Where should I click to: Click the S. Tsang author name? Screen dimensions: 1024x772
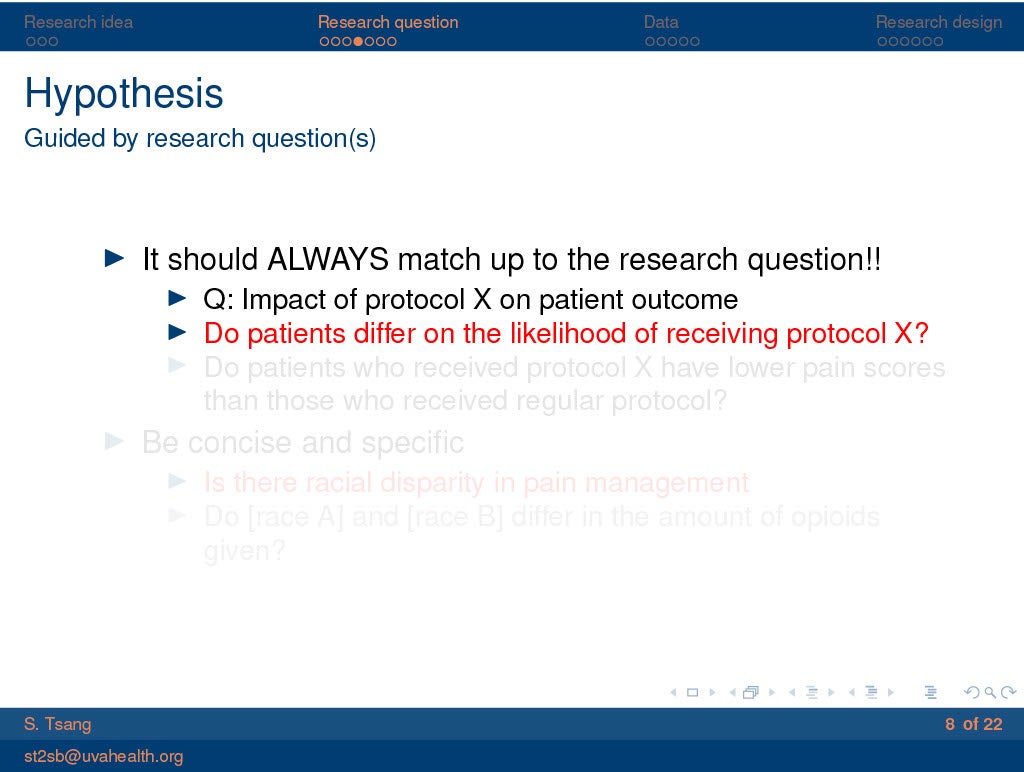coord(57,724)
